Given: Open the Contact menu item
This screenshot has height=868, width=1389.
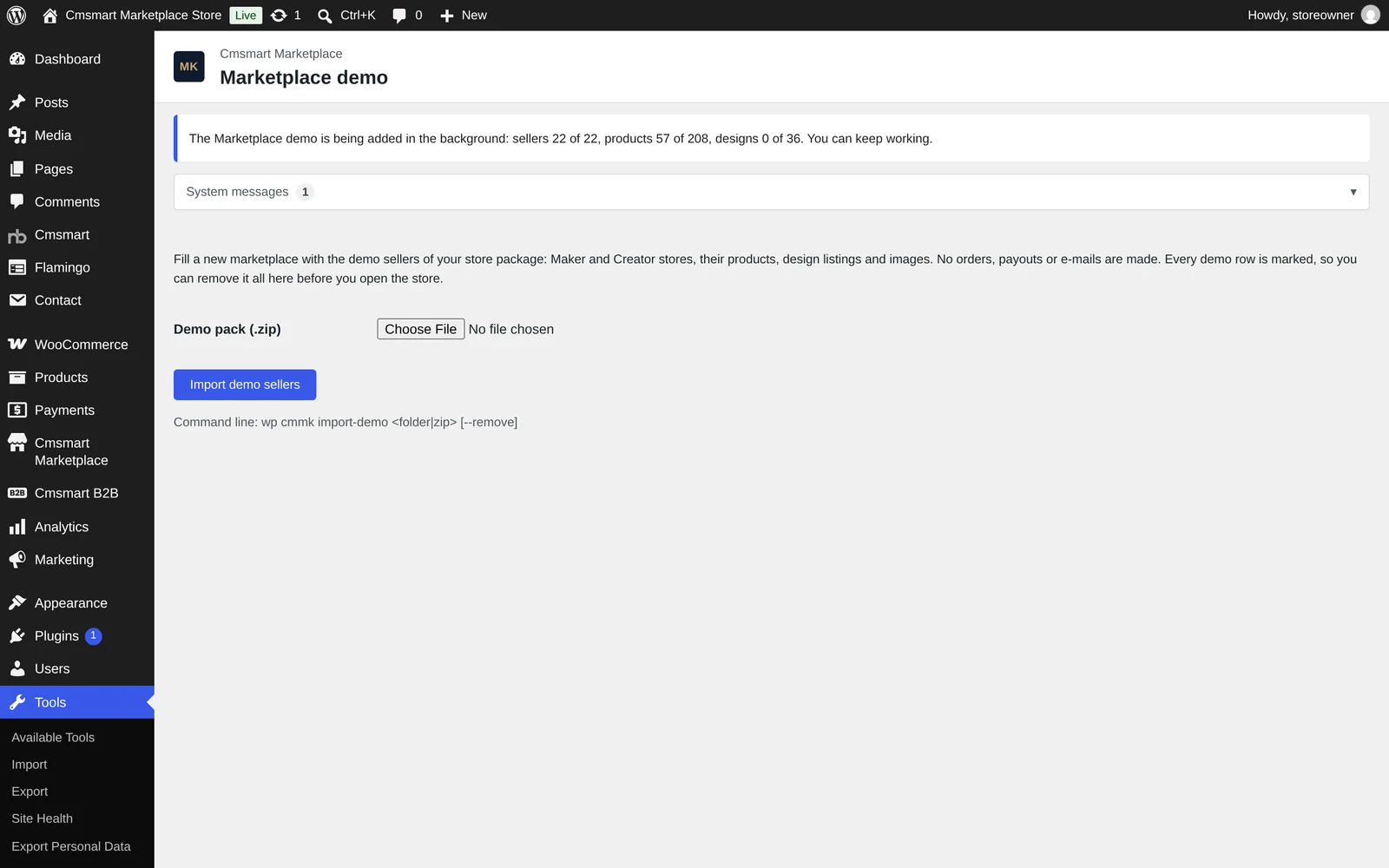Looking at the screenshot, I should pos(77,300).
